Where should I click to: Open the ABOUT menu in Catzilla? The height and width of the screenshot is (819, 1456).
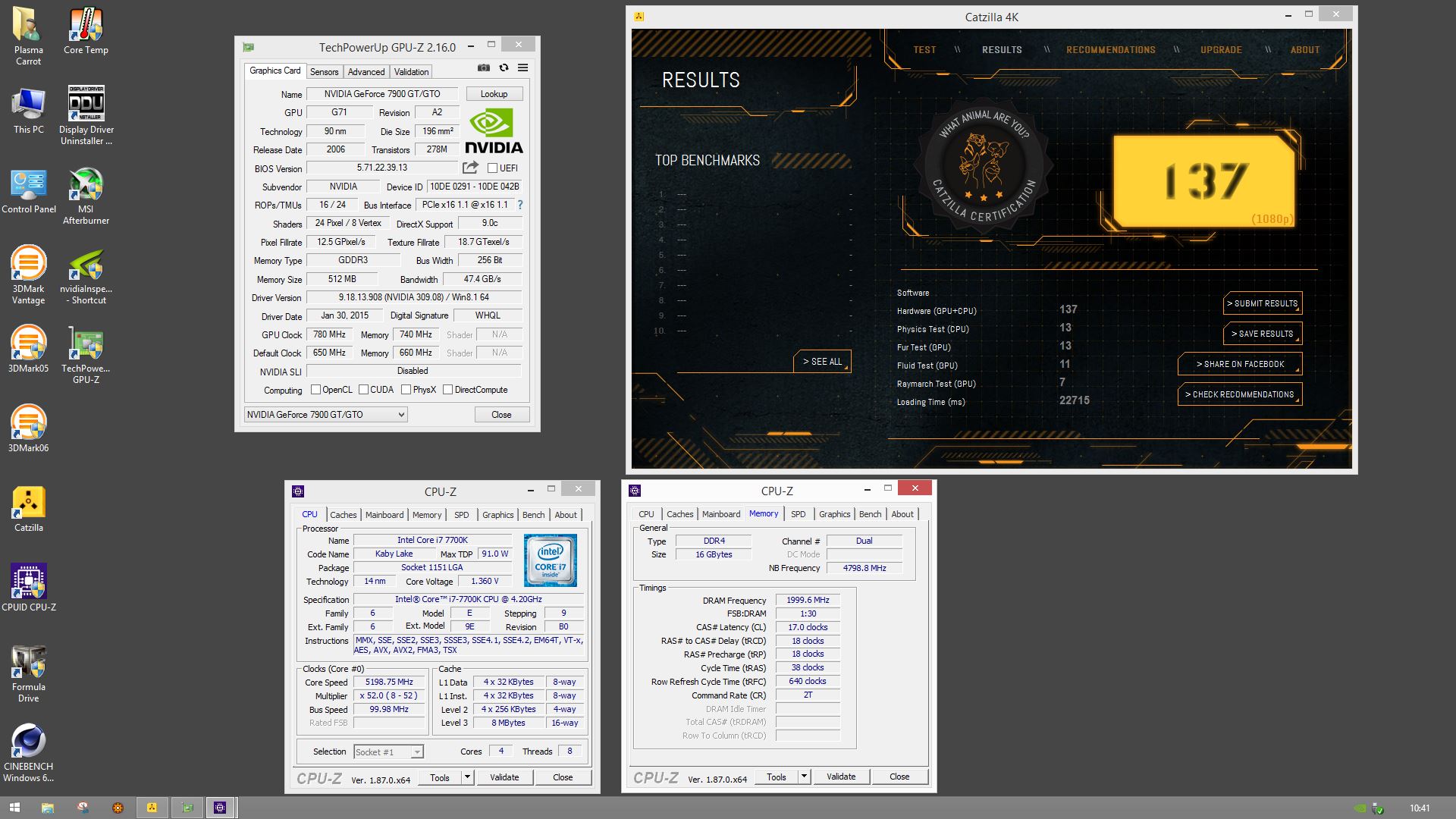pyautogui.click(x=1305, y=50)
